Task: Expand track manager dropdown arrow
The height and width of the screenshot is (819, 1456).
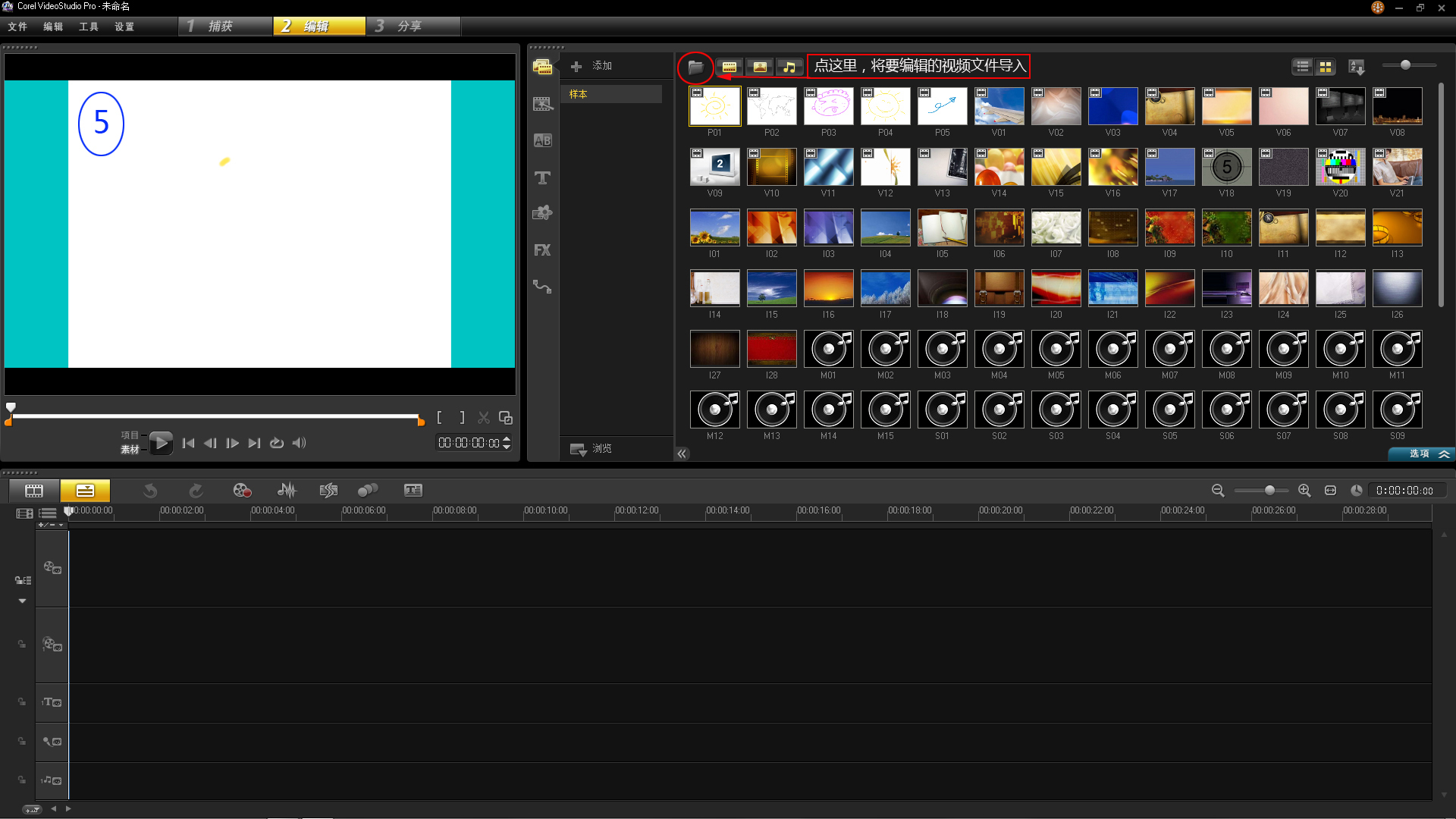Action: tap(22, 601)
